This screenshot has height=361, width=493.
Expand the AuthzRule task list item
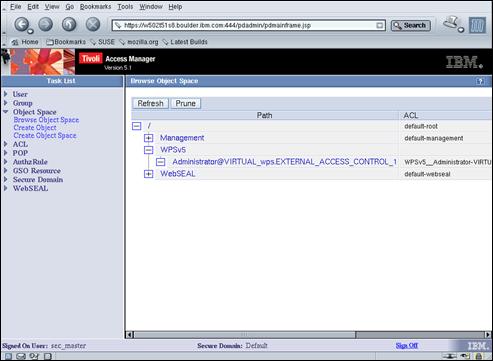tap(6, 162)
